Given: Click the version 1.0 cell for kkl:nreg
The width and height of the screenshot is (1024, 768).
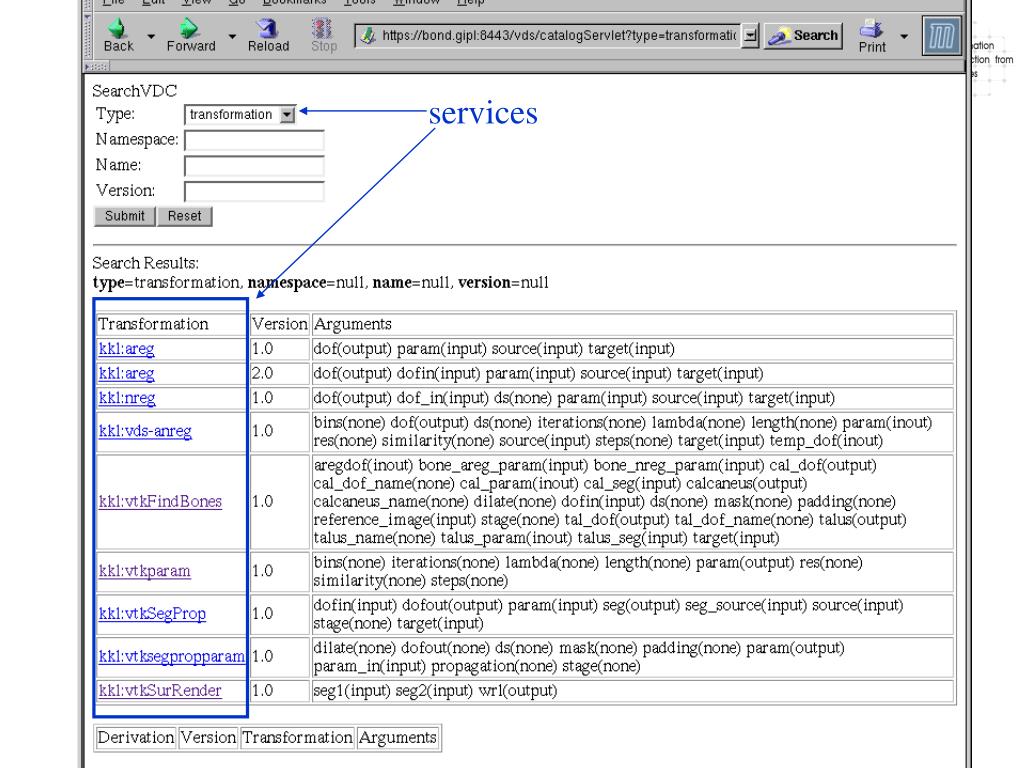Looking at the screenshot, I should 280,398.
